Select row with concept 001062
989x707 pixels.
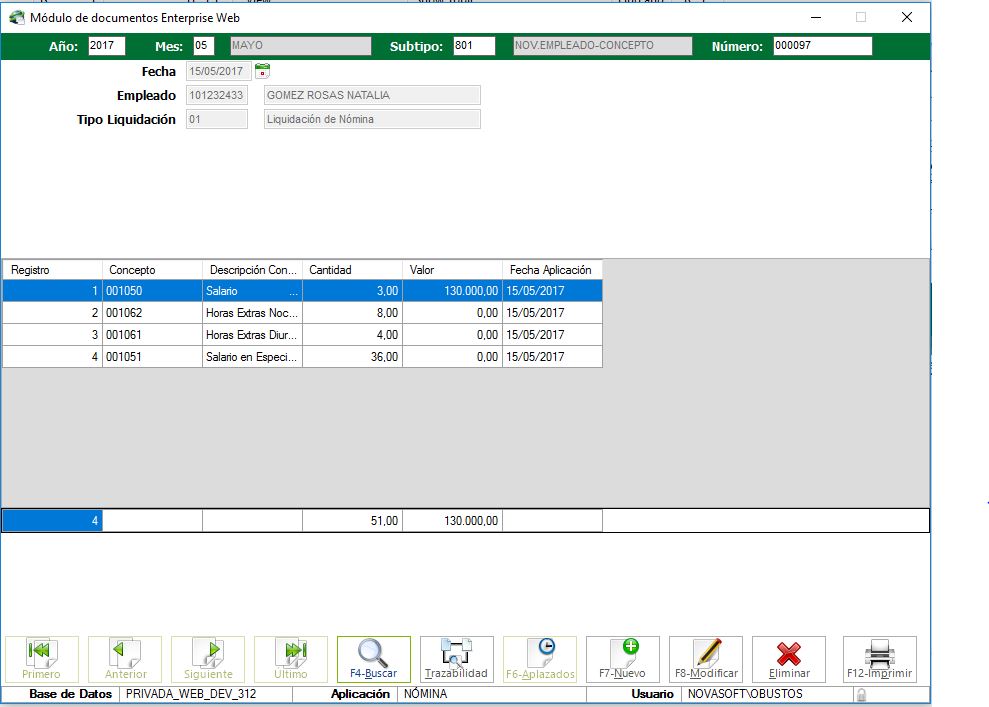pyautogui.click(x=152, y=313)
